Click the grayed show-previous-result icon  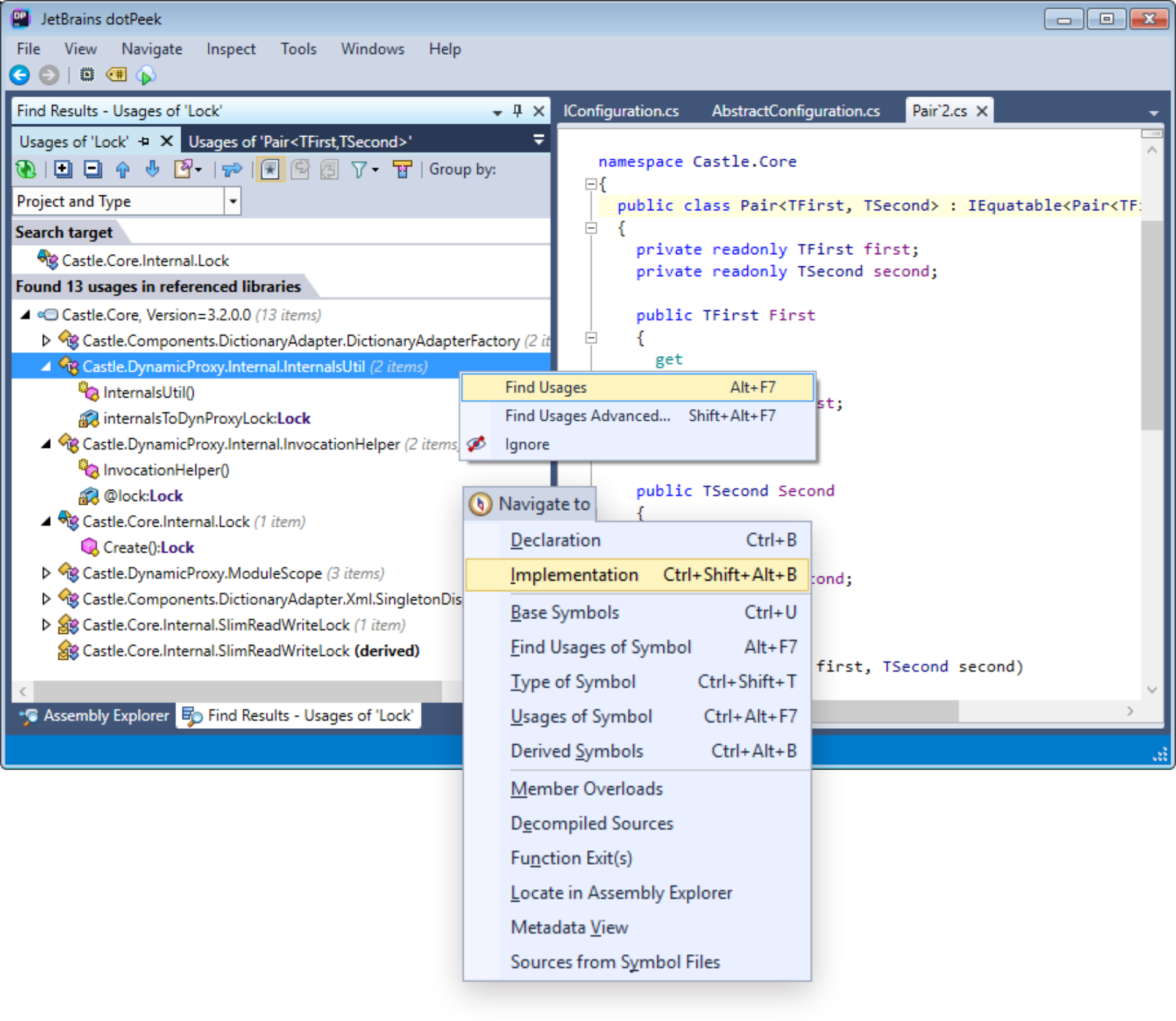point(330,169)
